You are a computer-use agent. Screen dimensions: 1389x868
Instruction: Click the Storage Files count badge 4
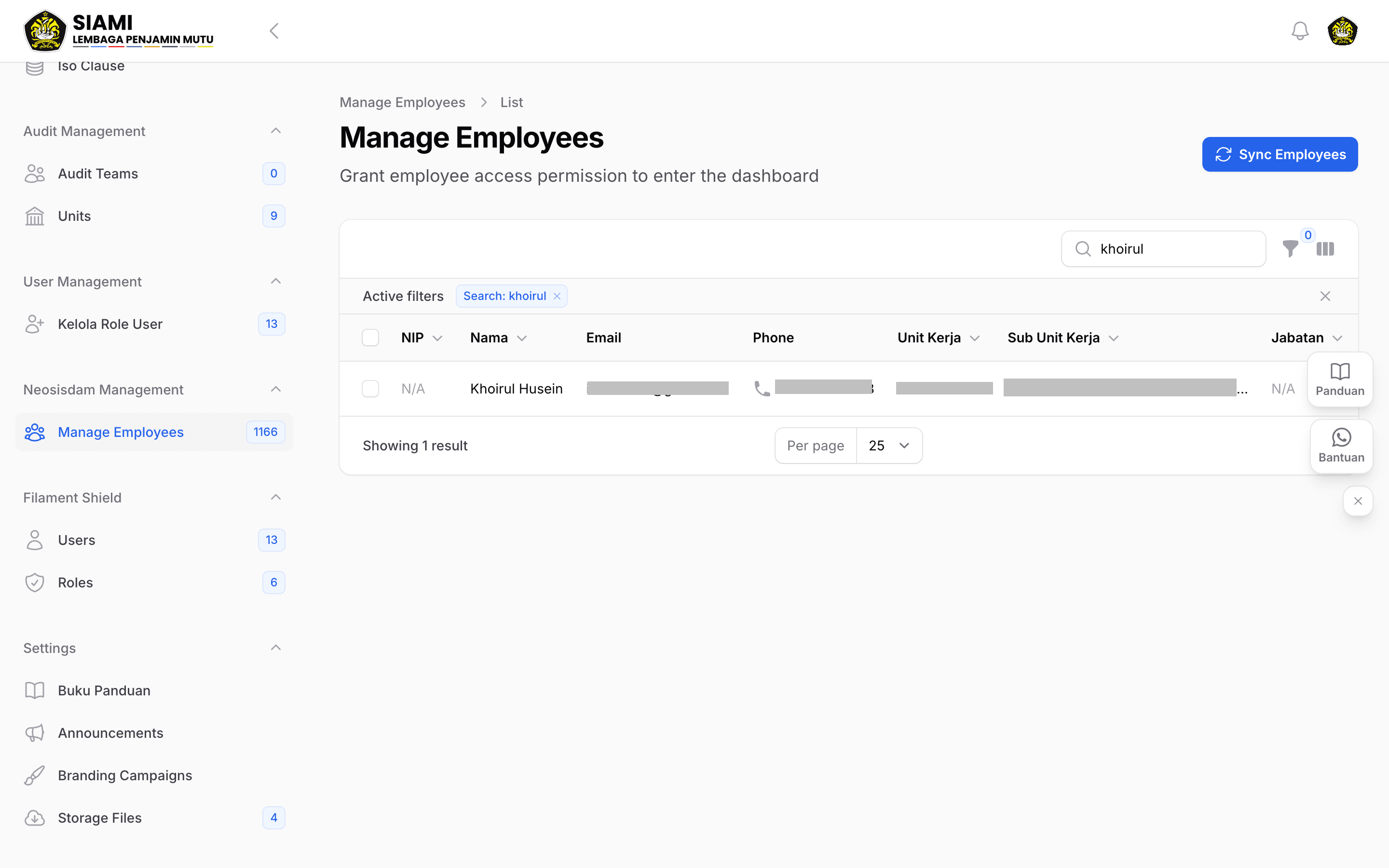[274, 817]
